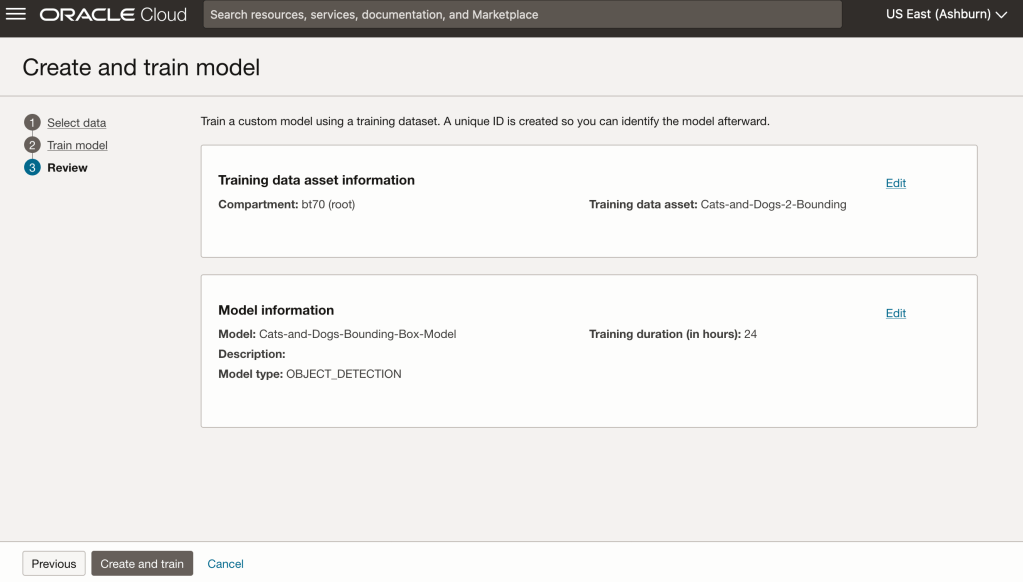
Task: Click the Cats-and-Dogs-2-Bounding data asset name
Action: click(773, 205)
